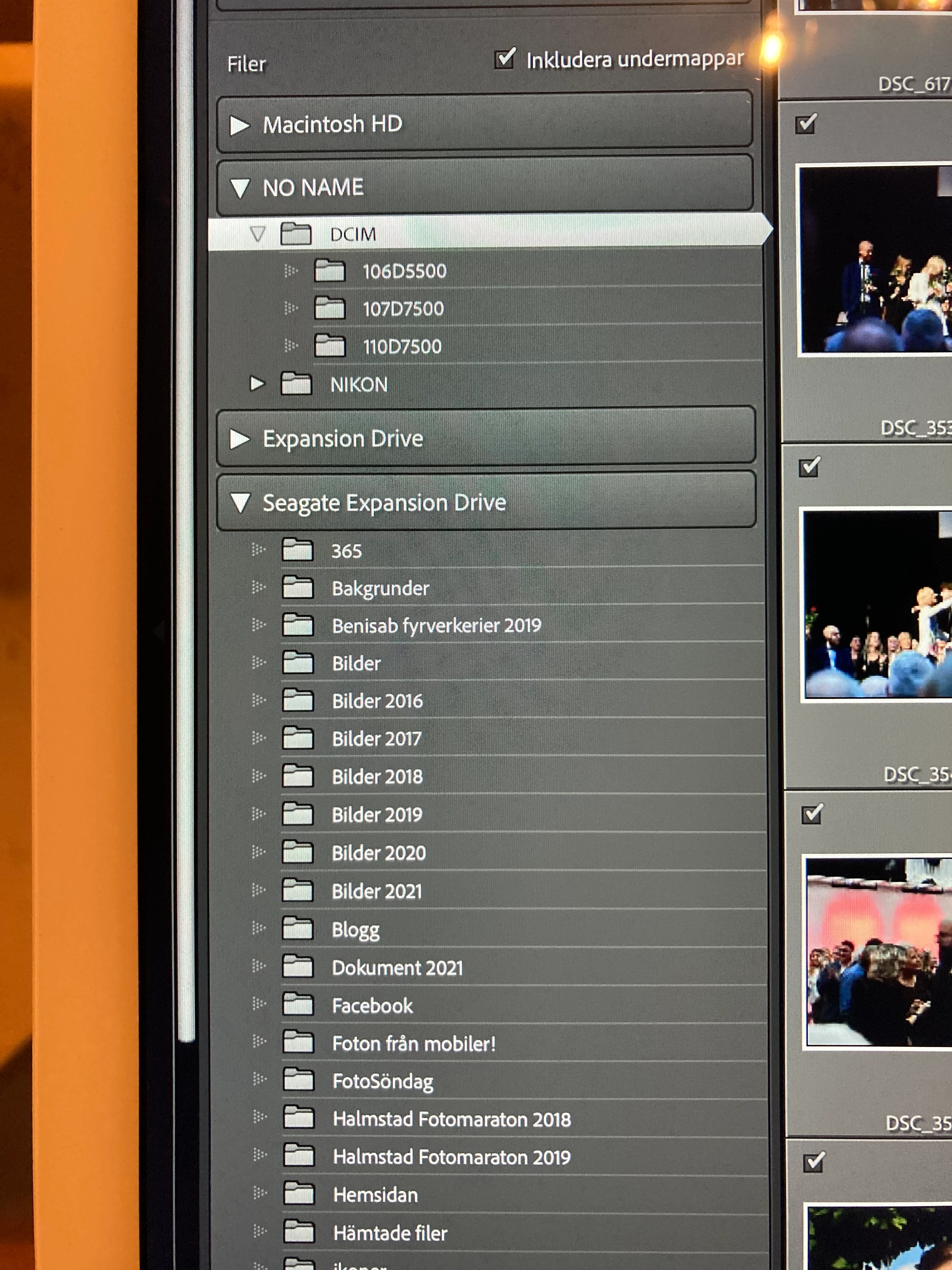Click the Bakgrunder folder icon
952x1270 pixels.
[297, 587]
